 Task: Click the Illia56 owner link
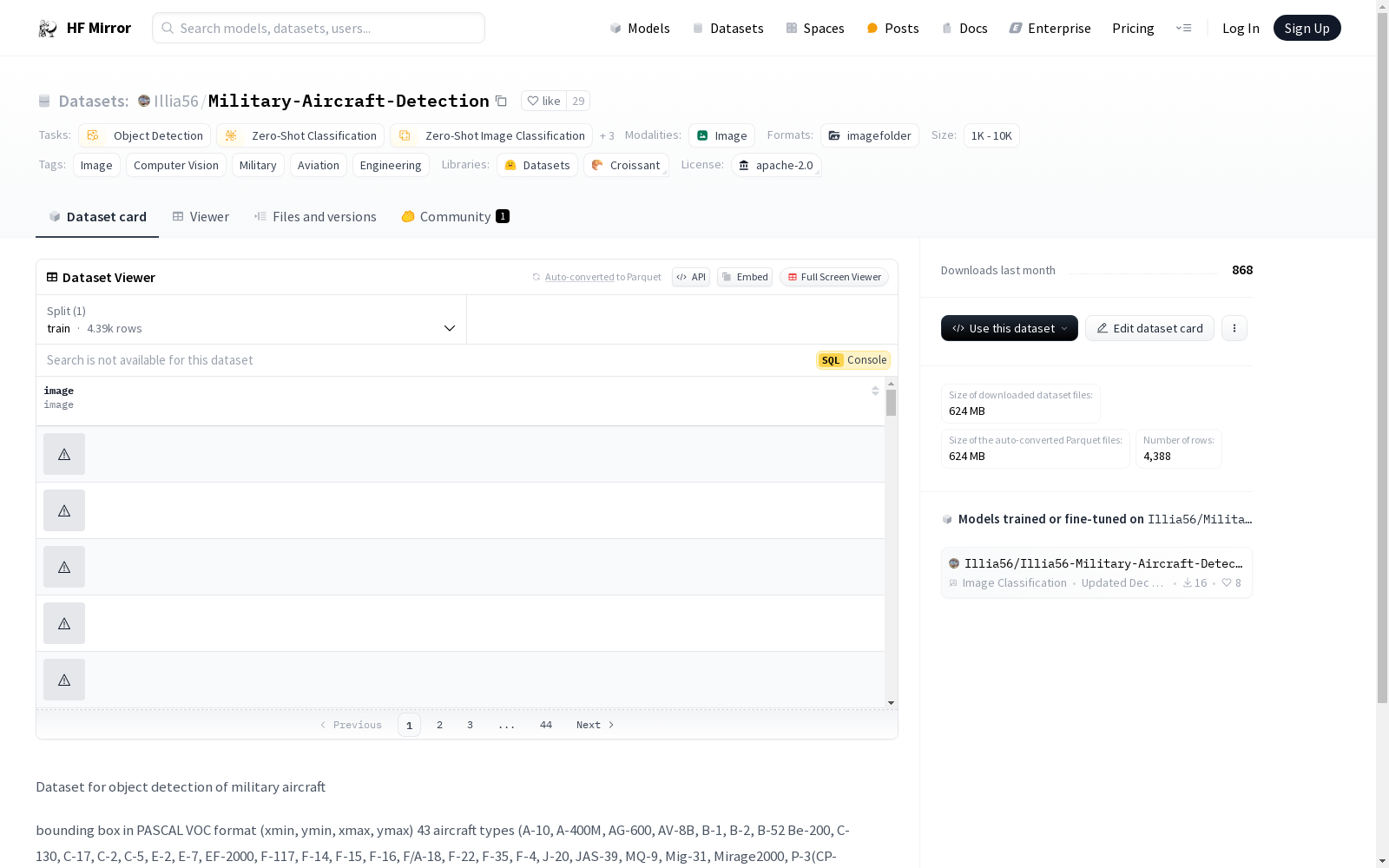[176, 101]
